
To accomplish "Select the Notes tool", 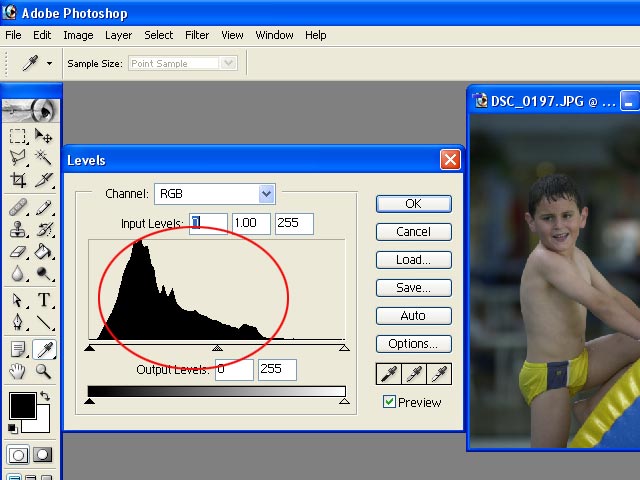I will point(18,349).
